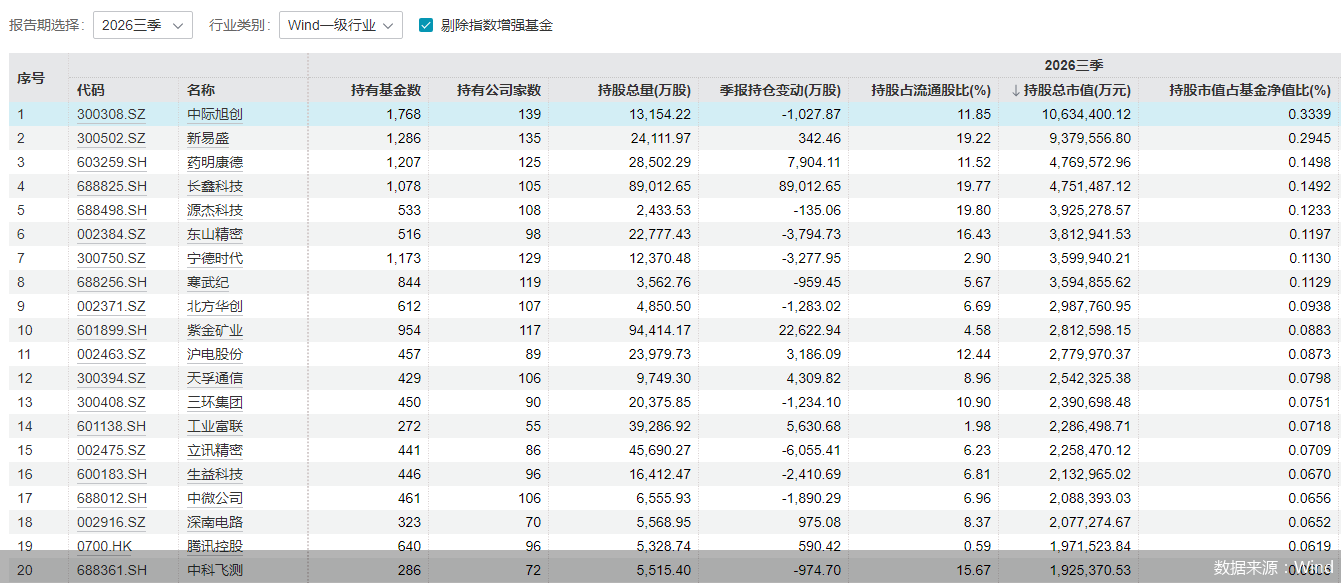Select the 持股市值占基金净值比 value 0.0873
The height and width of the screenshot is (583, 1341).
pyautogui.click(x=1308, y=354)
